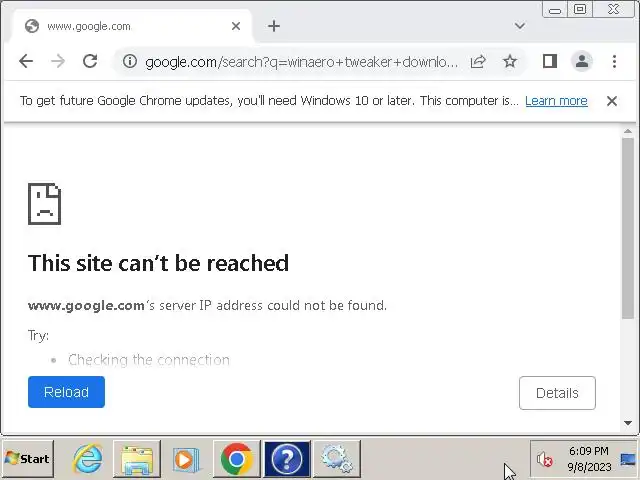Screen dimensions: 640x480
Task: Go back with the browser back arrow
Action: point(26,62)
